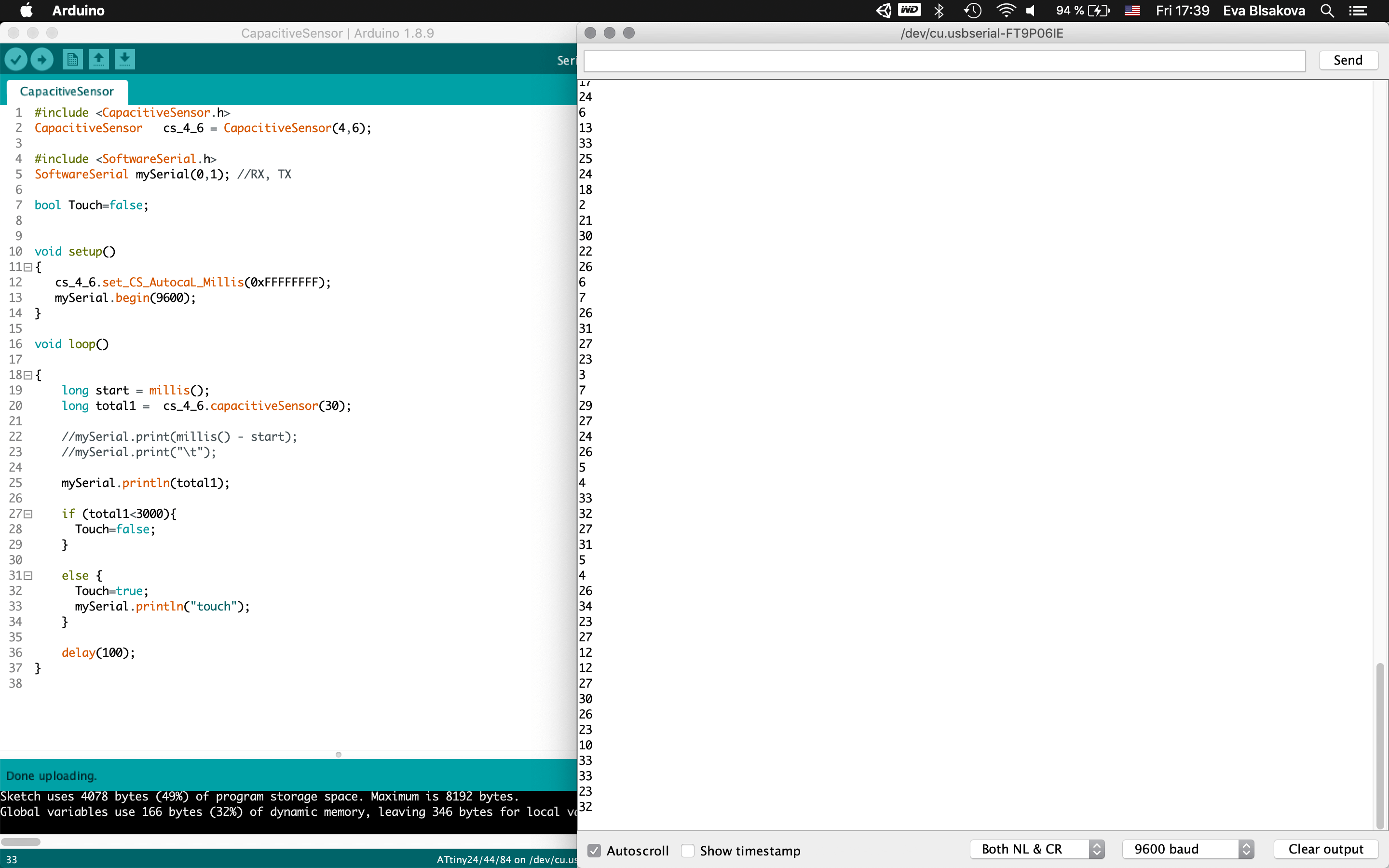This screenshot has height=868, width=1389.
Task: Click the Time Machine clock icon
Action: click(972, 10)
